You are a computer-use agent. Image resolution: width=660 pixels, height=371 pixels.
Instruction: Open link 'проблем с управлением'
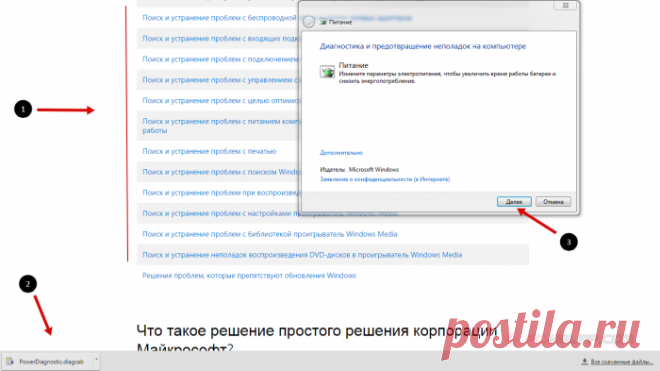[x=220, y=80]
